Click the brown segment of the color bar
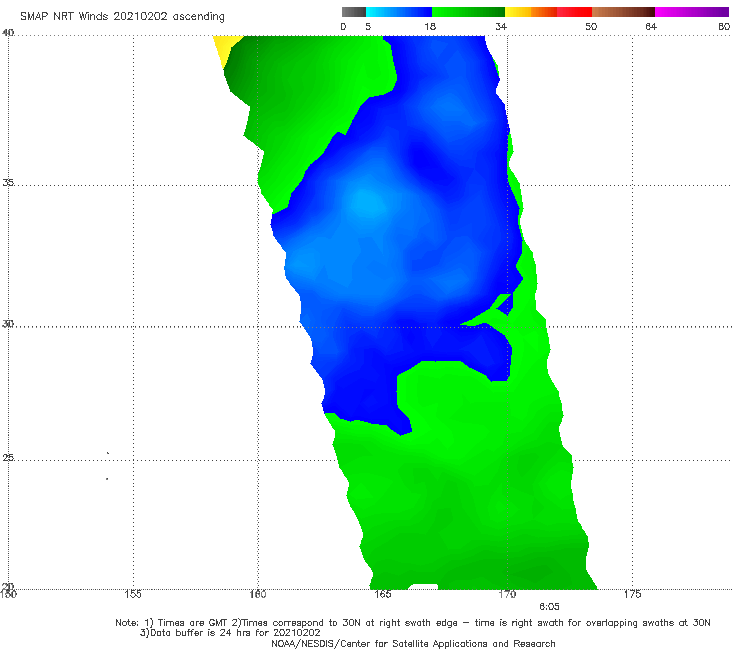The width and height of the screenshot is (740, 650). coord(623,12)
